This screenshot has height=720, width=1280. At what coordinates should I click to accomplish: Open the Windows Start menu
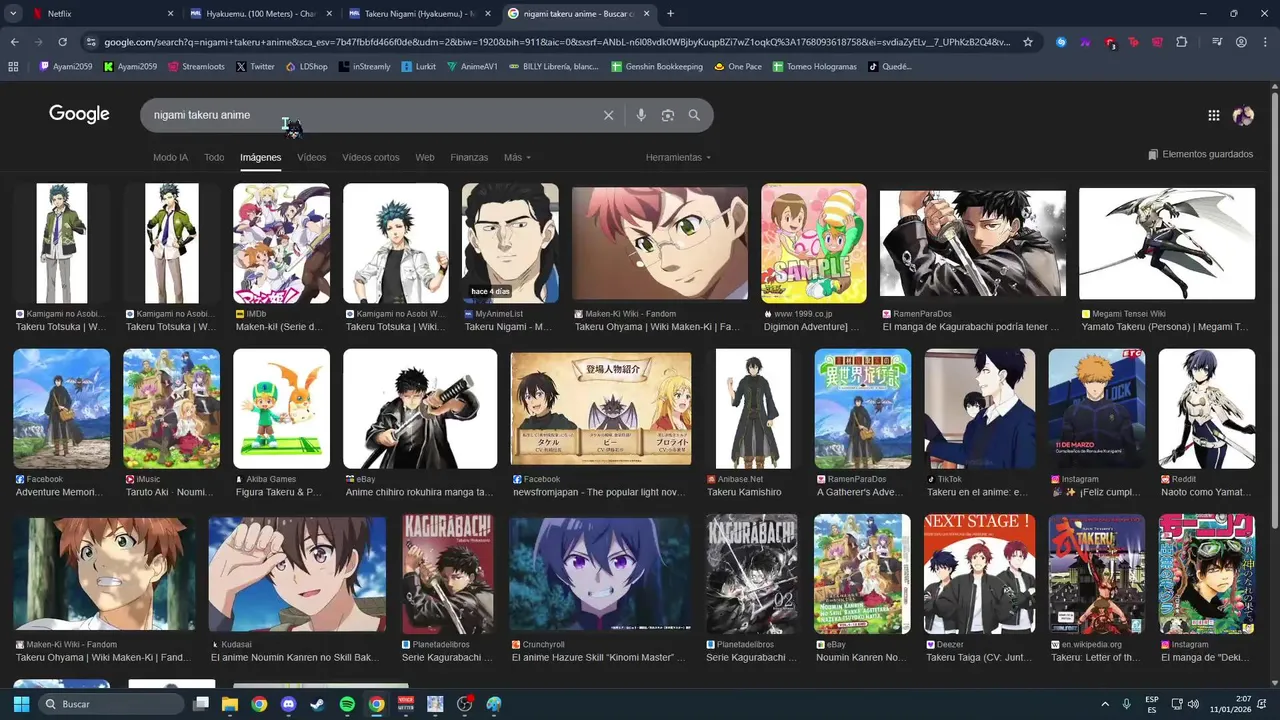(21, 704)
